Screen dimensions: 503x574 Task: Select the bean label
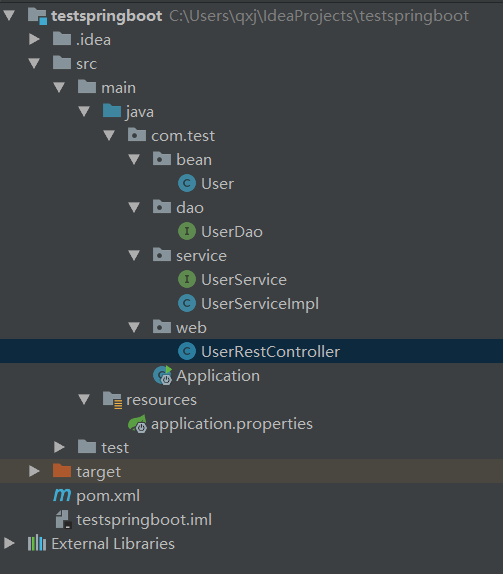click(x=194, y=160)
